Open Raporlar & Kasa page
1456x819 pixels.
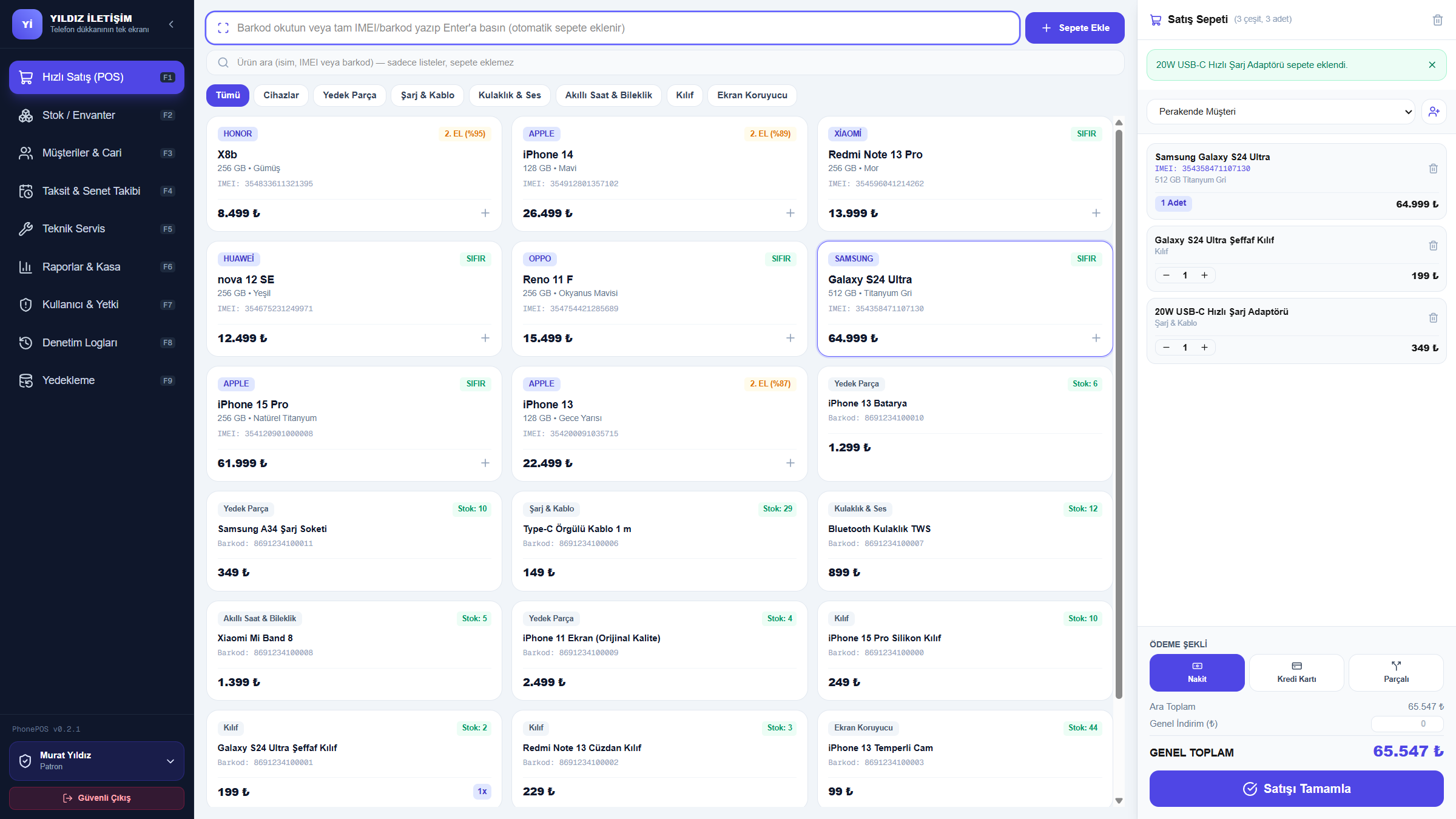[97, 267]
